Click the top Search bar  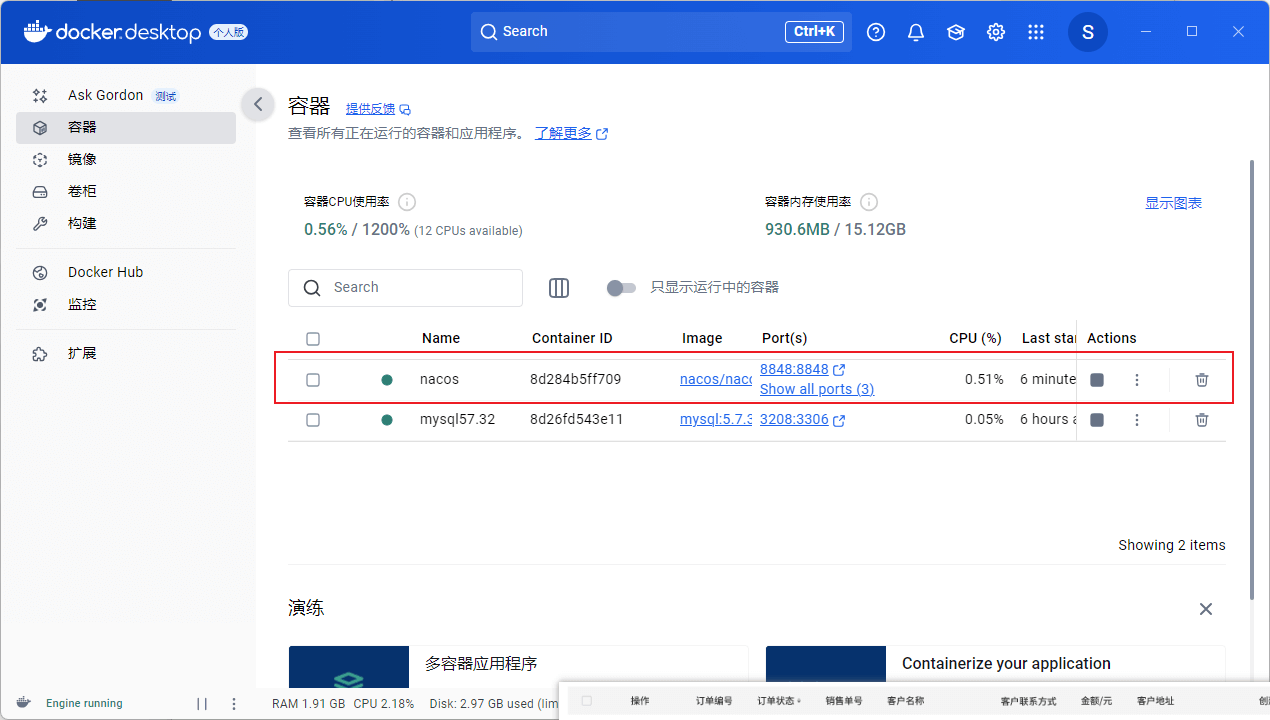pos(661,32)
